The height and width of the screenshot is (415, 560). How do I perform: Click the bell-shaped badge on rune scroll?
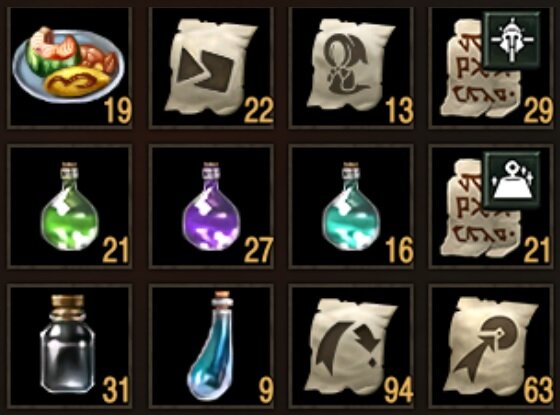click(x=511, y=179)
